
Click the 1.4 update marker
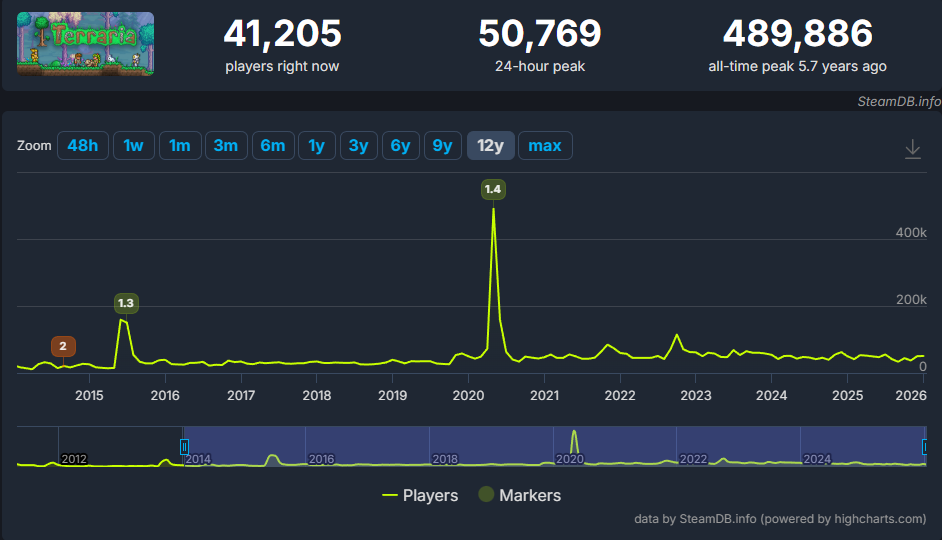point(493,189)
